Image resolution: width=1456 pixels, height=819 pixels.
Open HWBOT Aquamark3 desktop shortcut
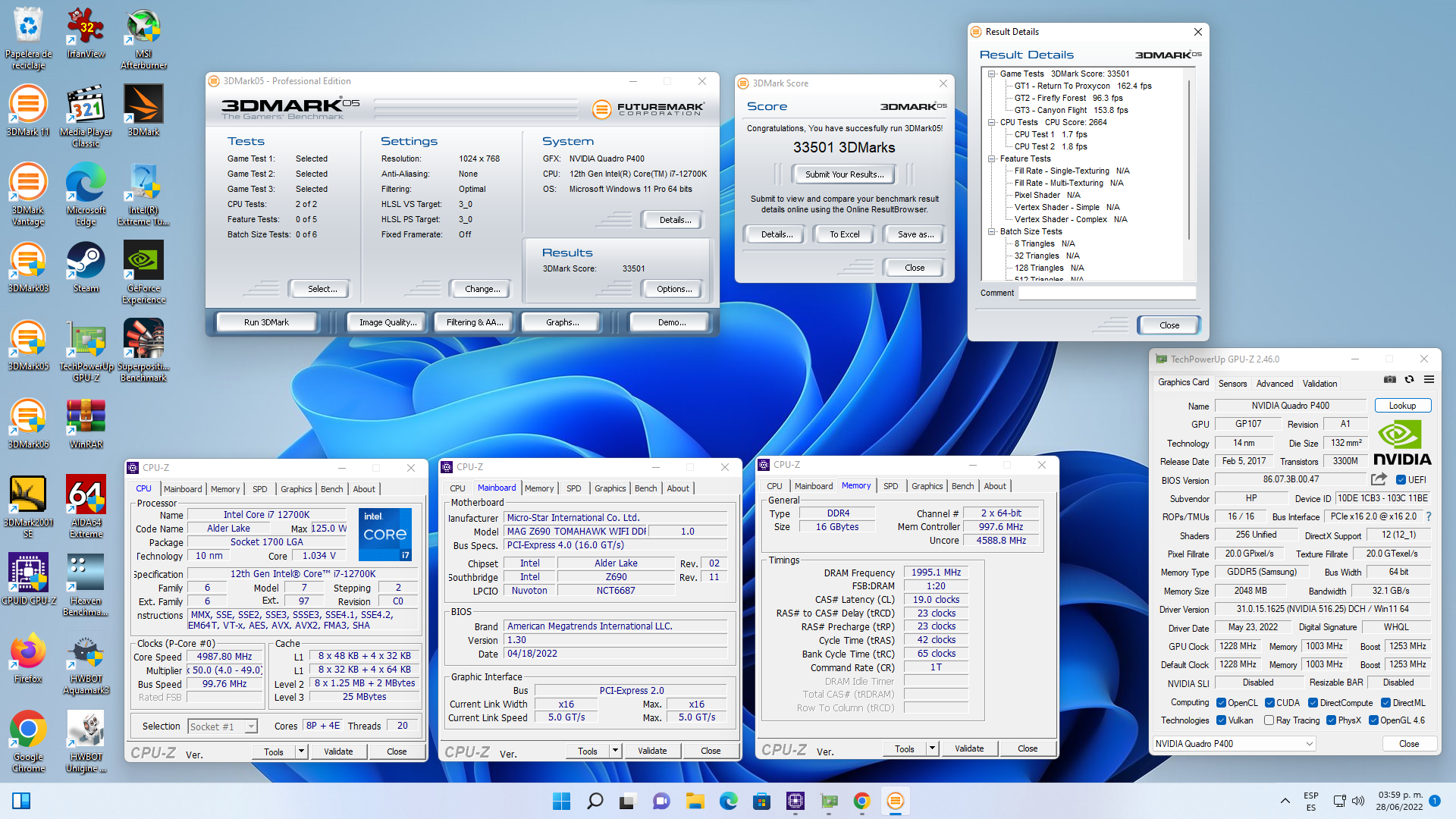(86, 663)
